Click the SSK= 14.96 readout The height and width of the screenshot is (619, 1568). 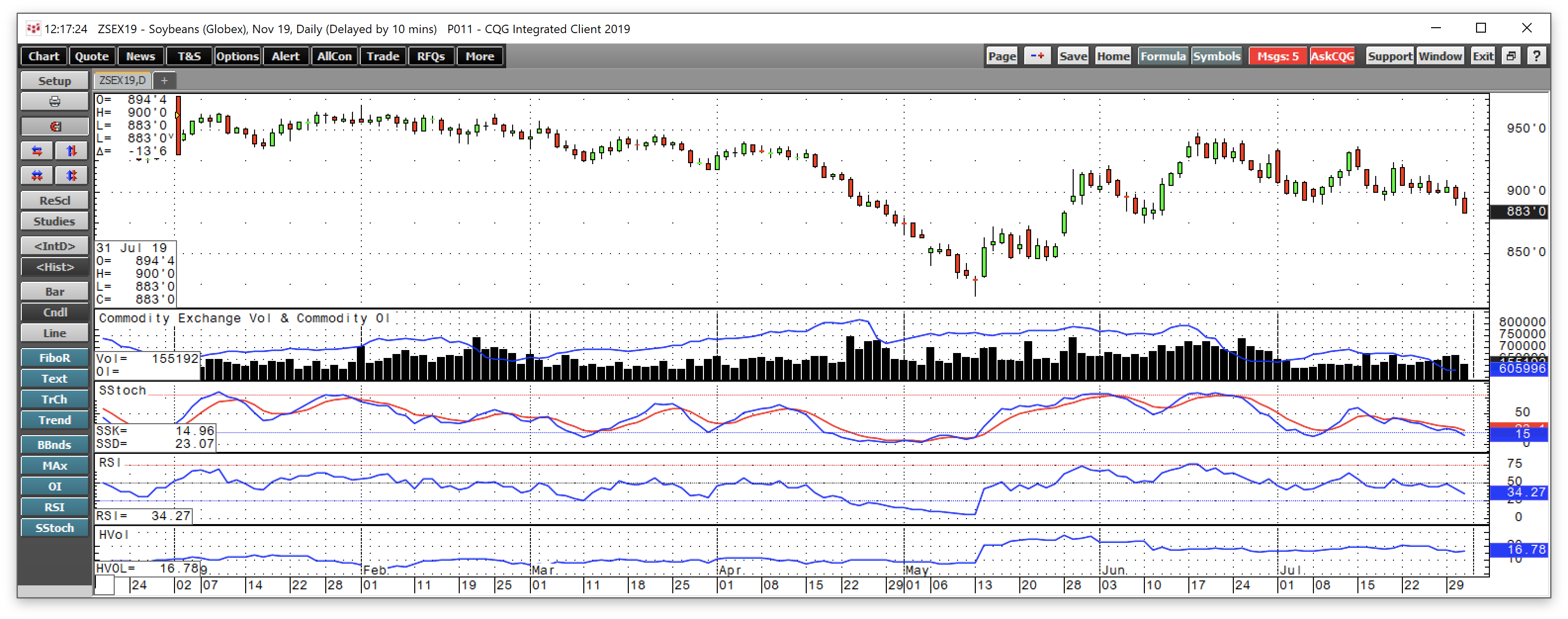(155, 432)
